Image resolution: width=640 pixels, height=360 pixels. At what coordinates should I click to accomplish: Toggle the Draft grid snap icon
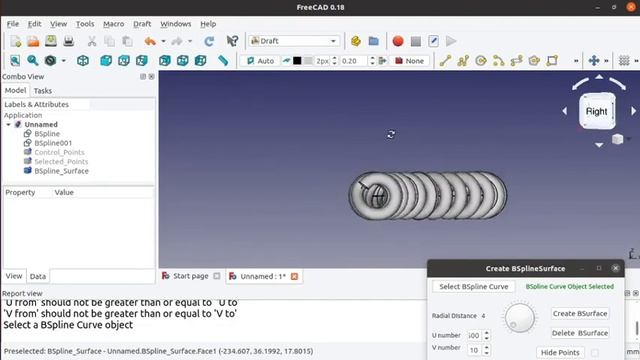(624, 61)
